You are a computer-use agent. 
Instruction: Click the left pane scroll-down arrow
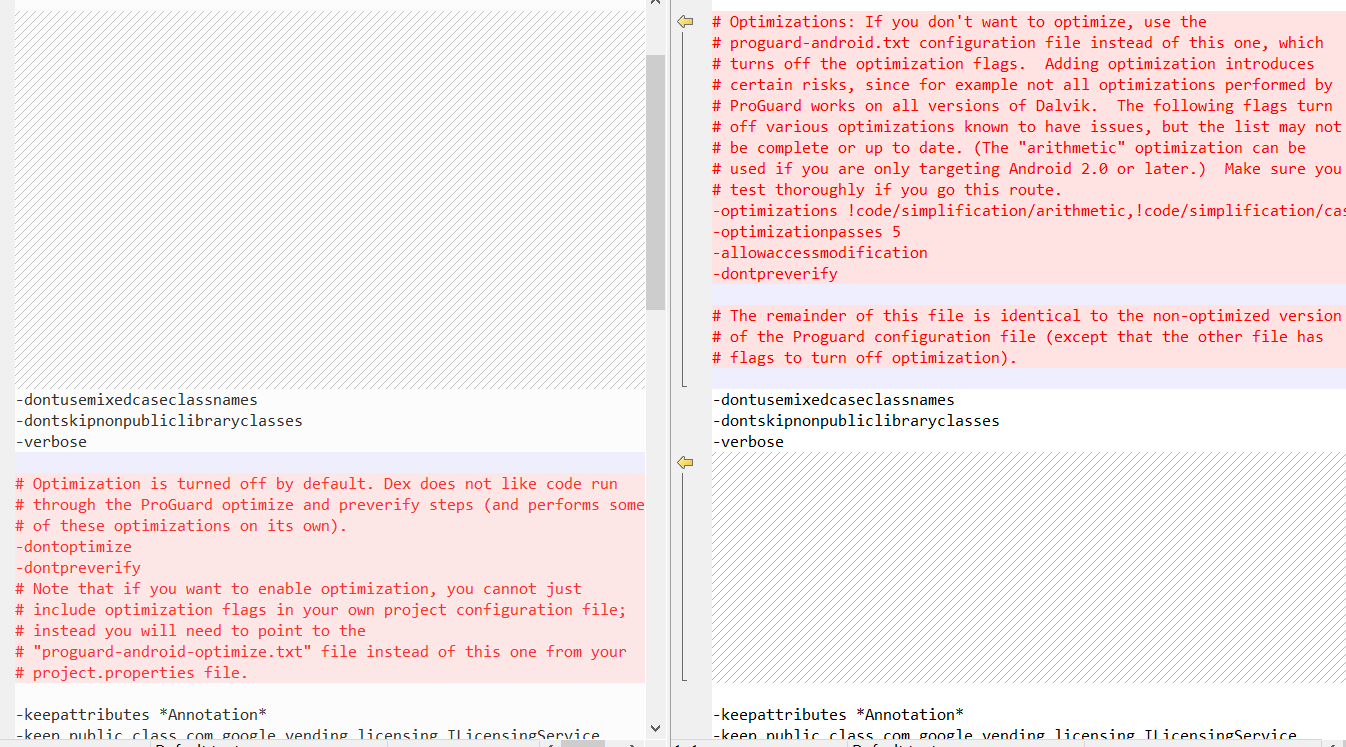(x=655, y=728)
